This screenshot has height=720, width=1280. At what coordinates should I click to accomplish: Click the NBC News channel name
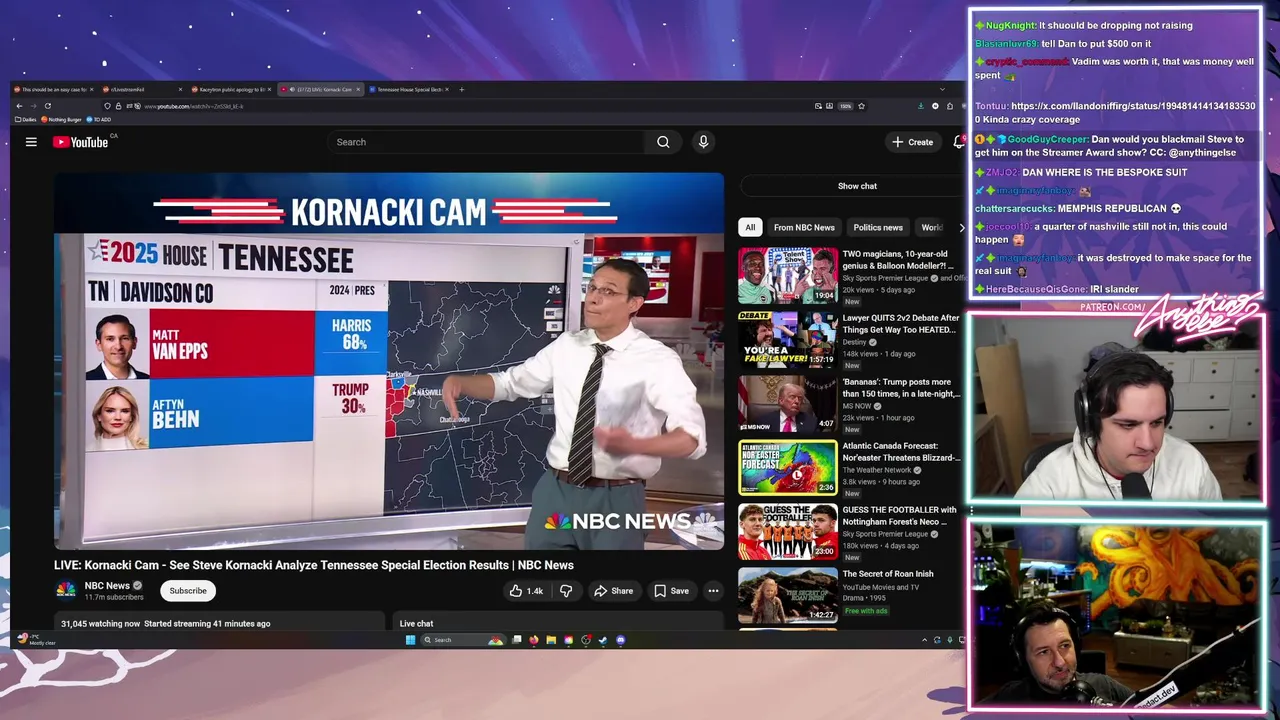pyautogui.click(x=107, y=586)
